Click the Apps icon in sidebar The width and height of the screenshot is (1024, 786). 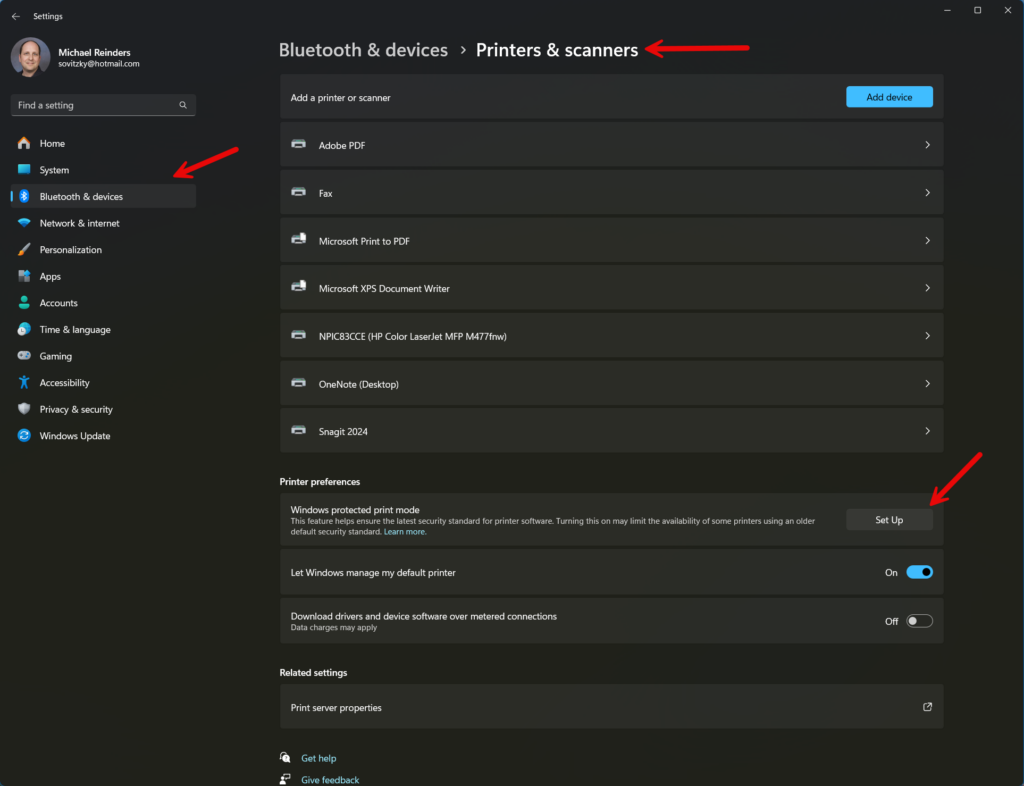[24, 276]
